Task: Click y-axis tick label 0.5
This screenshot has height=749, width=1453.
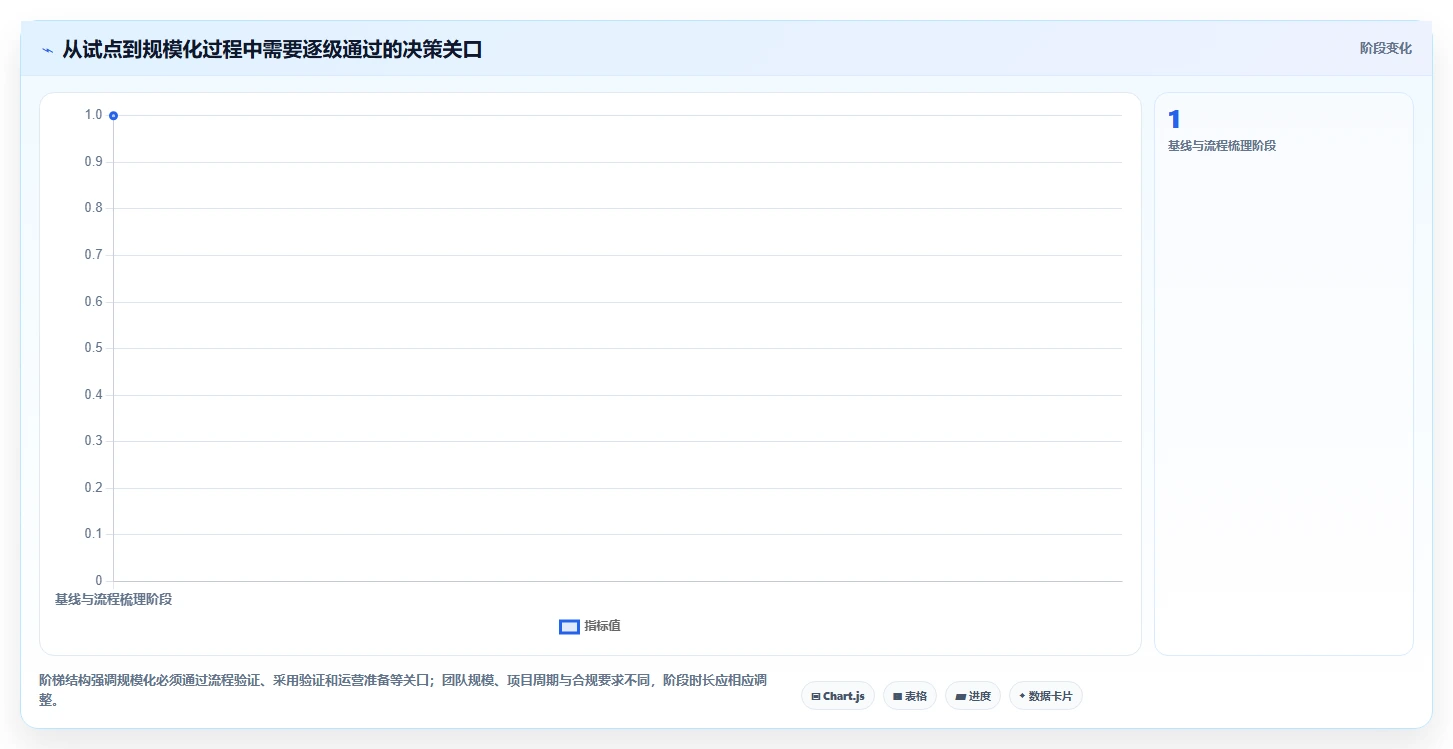Action: (93, 348)
